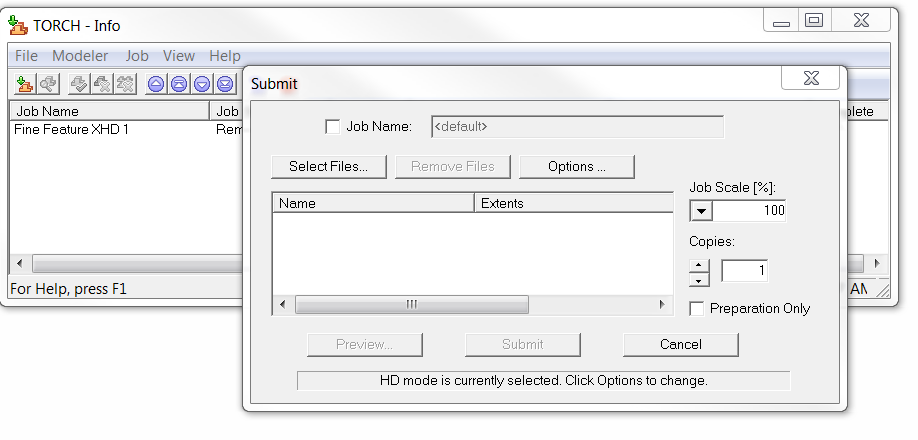Click the confirm job checkmark toolbar icon
Image resolution: width=918 pixels, height=440 pixels.
[79, 85]
